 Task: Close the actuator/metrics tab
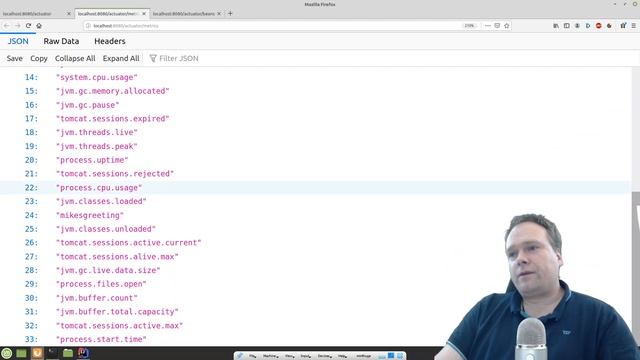point(144,14)
